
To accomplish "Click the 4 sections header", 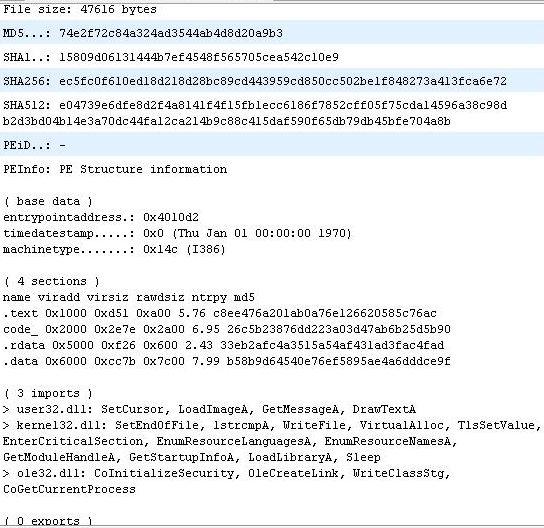I will pos(52,281).
